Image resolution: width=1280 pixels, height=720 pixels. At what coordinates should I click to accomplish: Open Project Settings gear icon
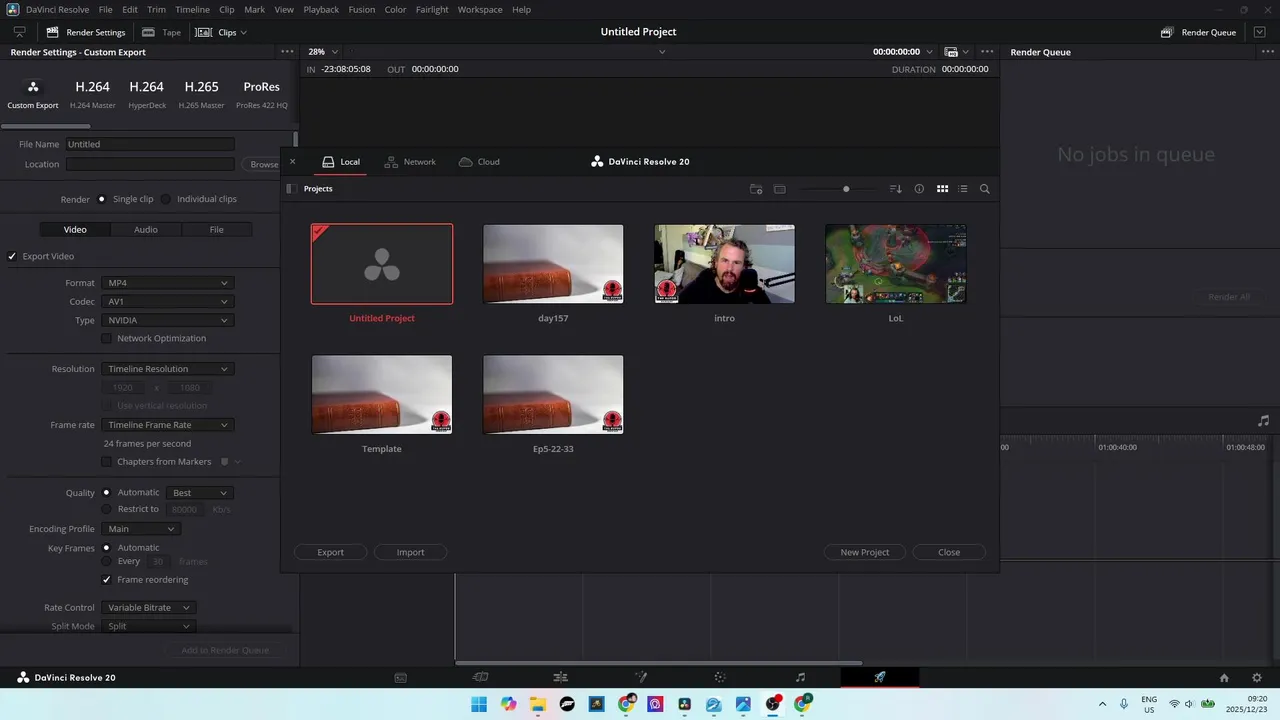click(x=1257, y=677)
